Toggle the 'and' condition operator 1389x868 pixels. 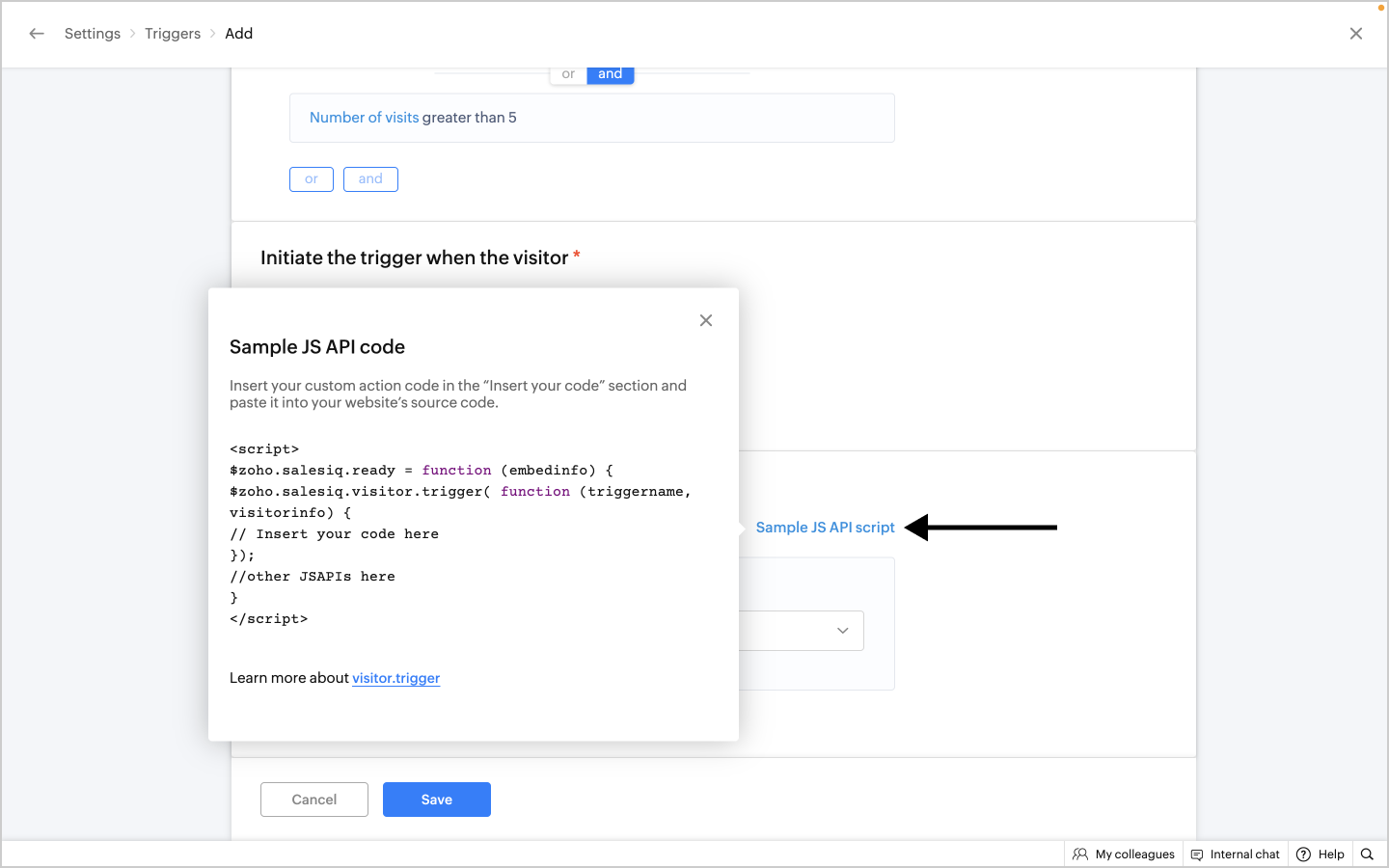610,74
